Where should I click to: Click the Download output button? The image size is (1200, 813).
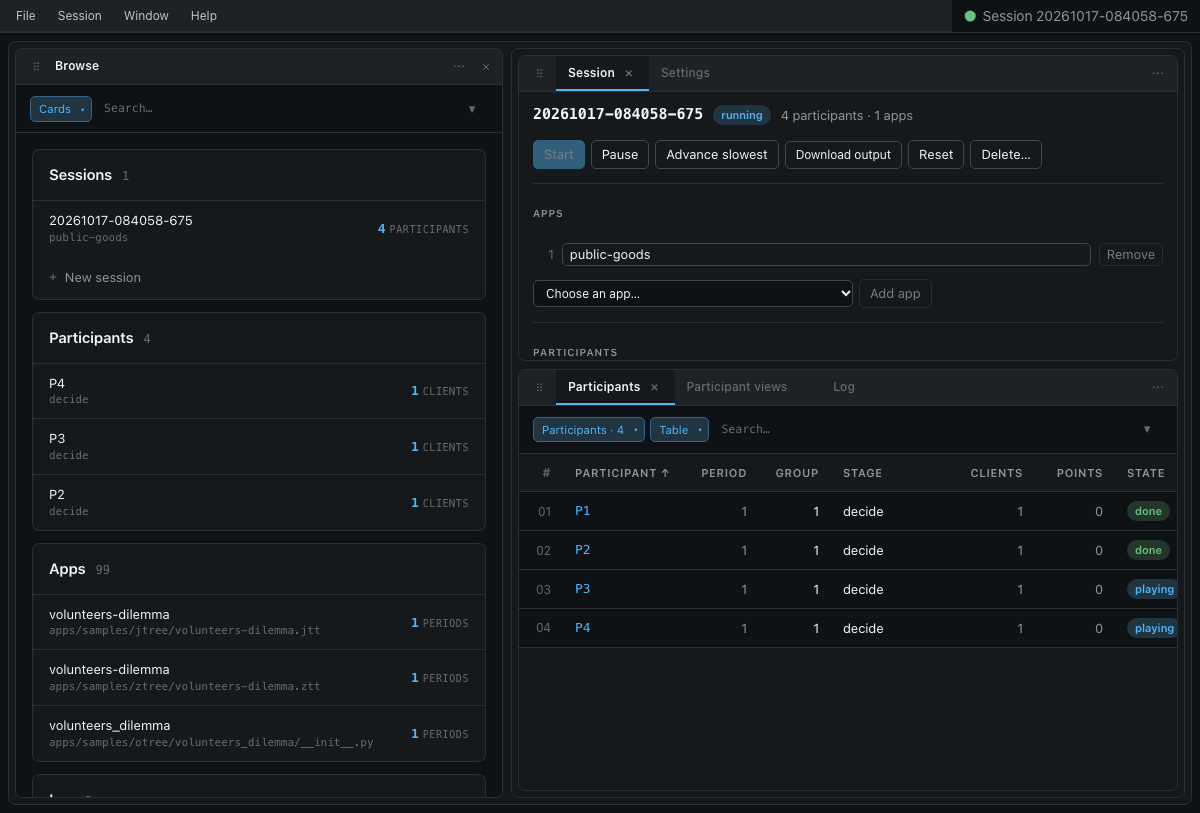844,154
